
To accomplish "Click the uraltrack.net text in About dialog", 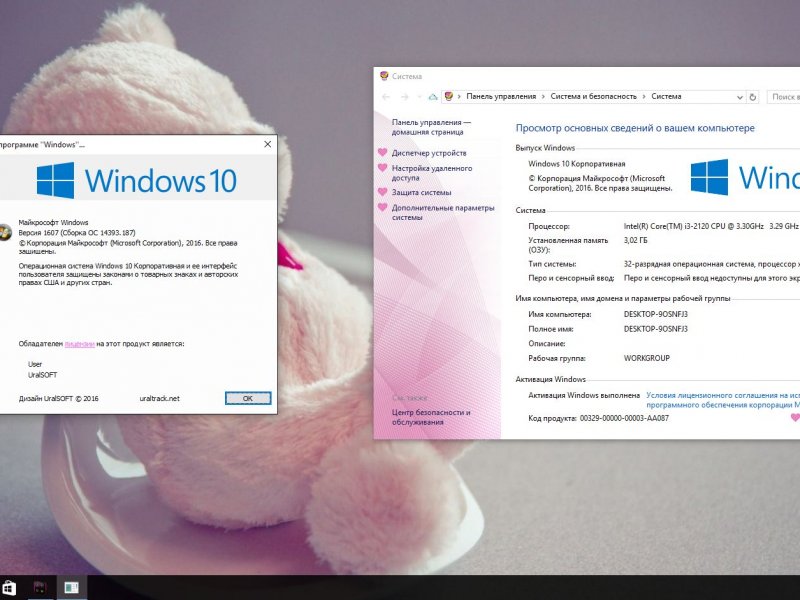I will click(160, 398).
